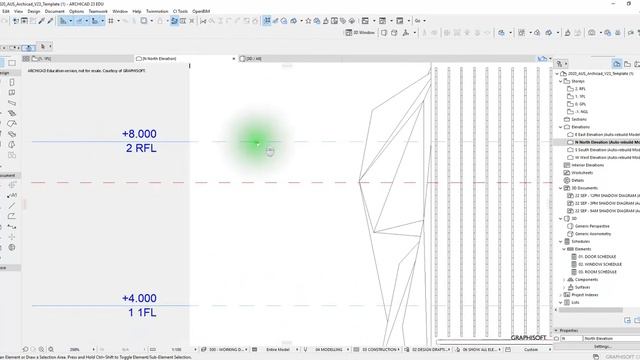Collapse the Storeys folder in Navigator
The image size is (640, 360).
(x=560, y=81)
